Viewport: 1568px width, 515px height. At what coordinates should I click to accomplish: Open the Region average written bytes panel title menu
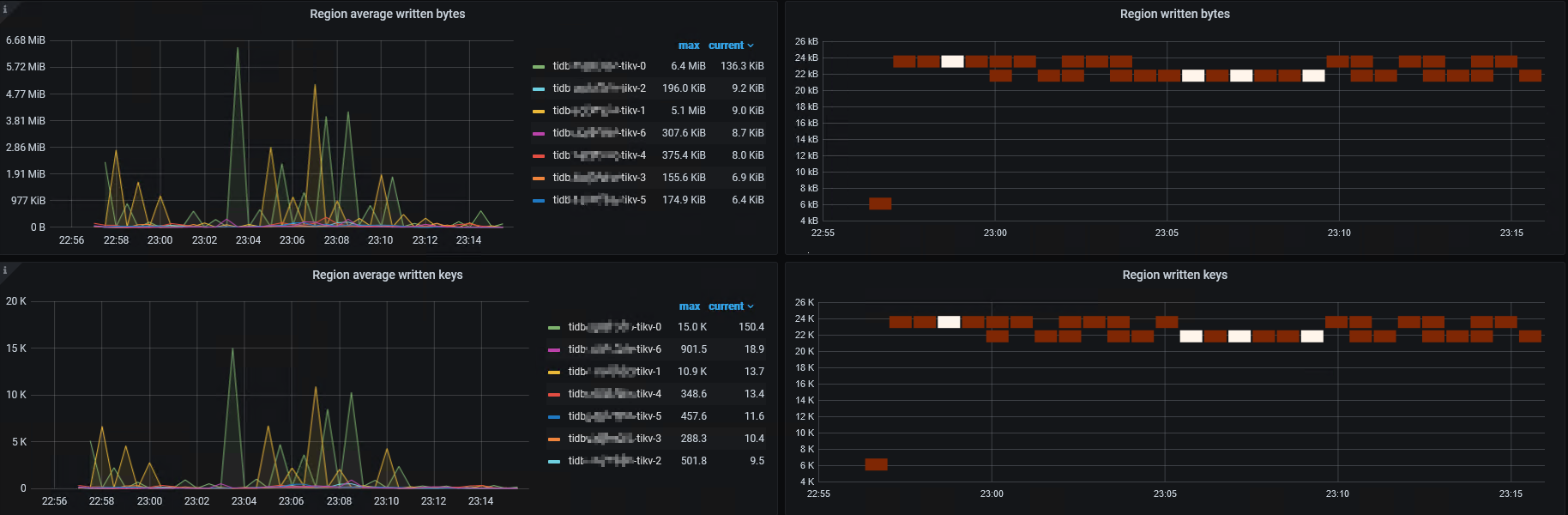coord(388,14)
